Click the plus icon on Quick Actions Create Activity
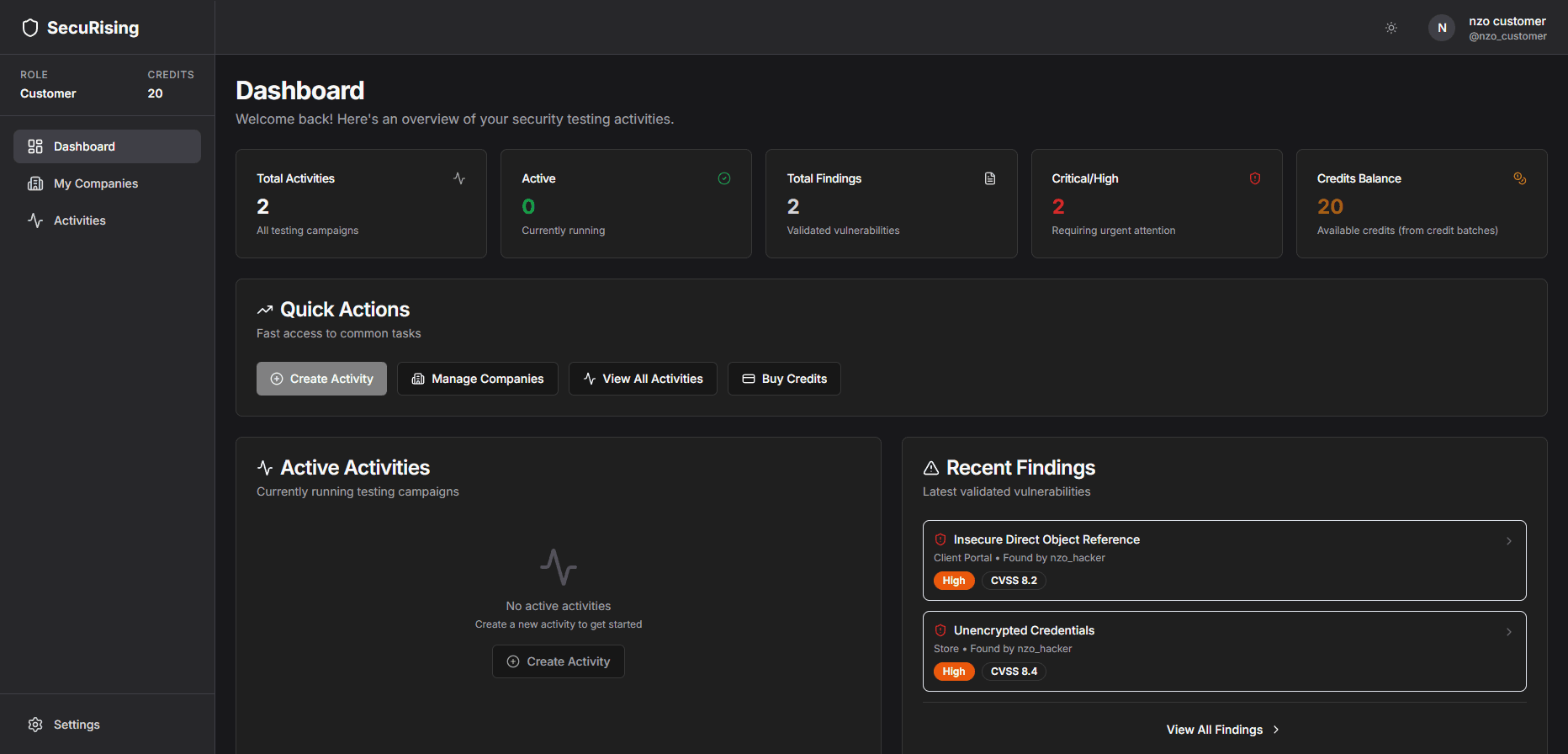This screenshot has width=1568, height=754. [277, 379]
